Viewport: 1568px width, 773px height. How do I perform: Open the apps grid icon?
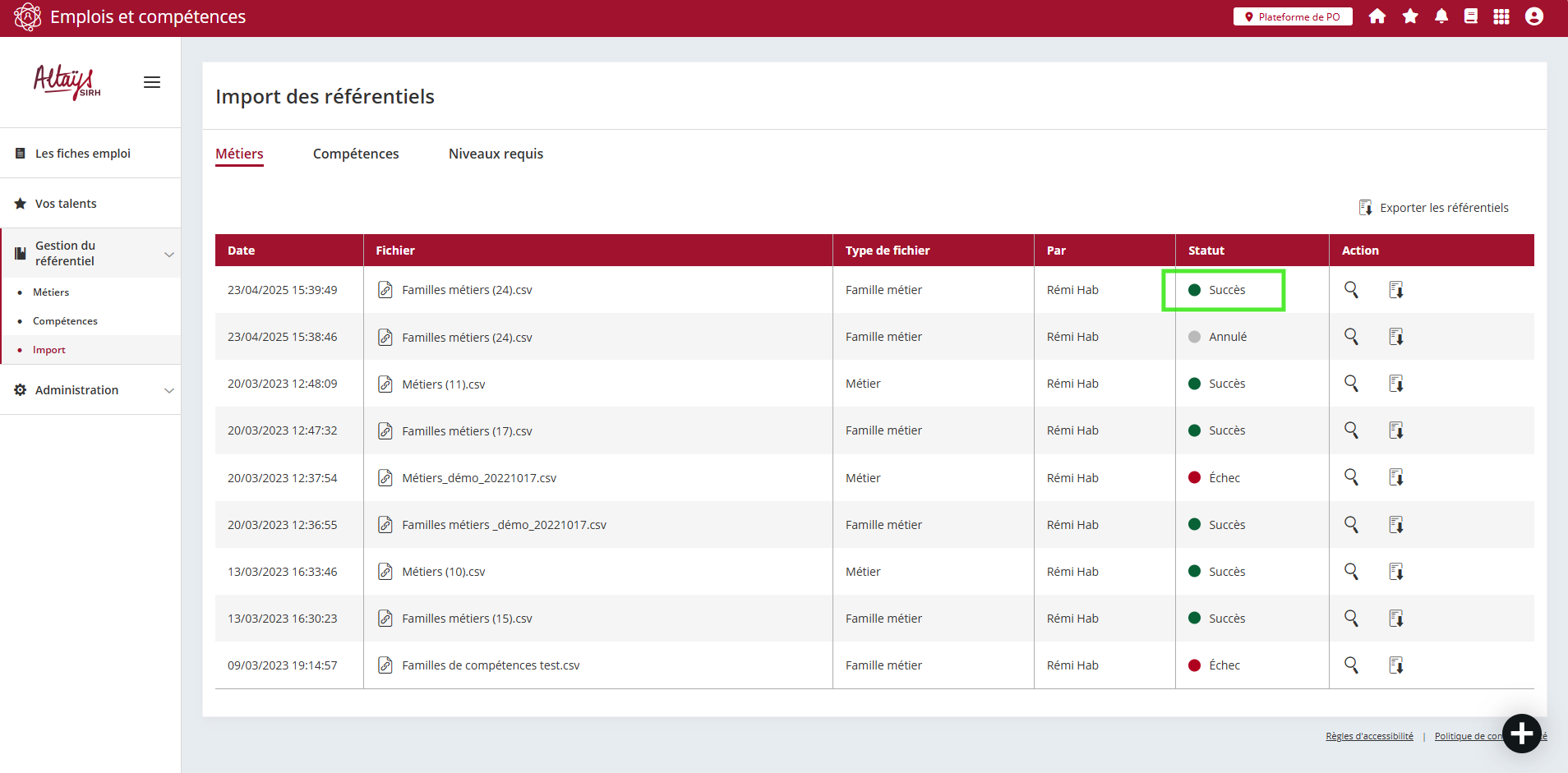(x=1501, y=16)
